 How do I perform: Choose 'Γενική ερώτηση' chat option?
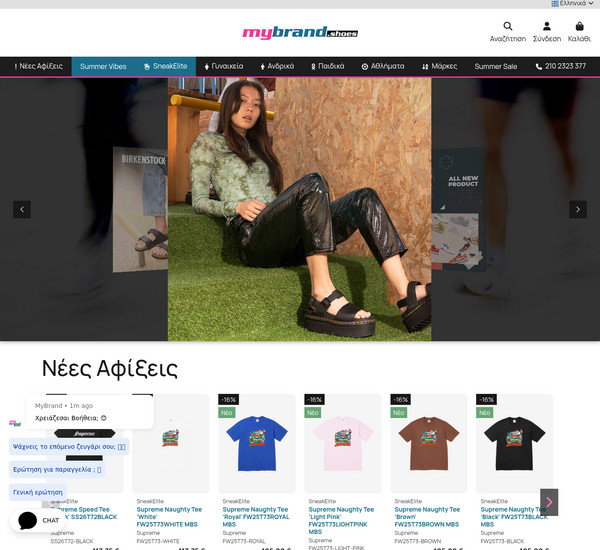point(38,493)
